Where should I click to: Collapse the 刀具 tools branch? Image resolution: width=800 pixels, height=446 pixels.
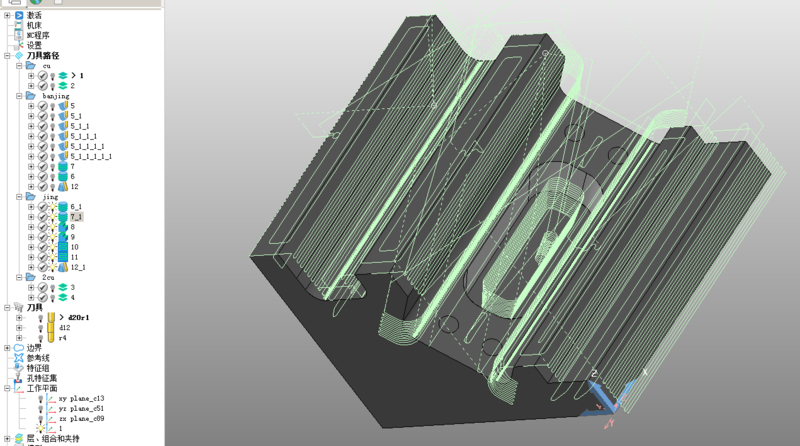[7, 308]
